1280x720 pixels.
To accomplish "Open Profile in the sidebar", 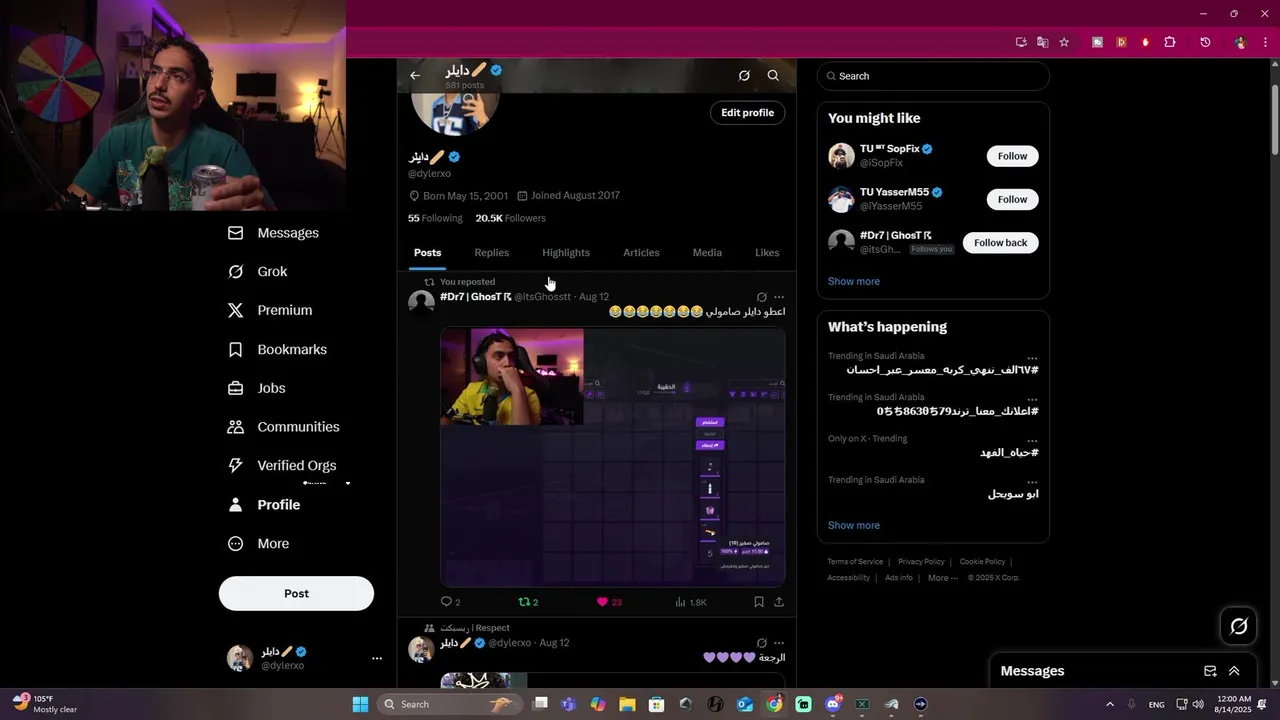I will tap(263, 505).
